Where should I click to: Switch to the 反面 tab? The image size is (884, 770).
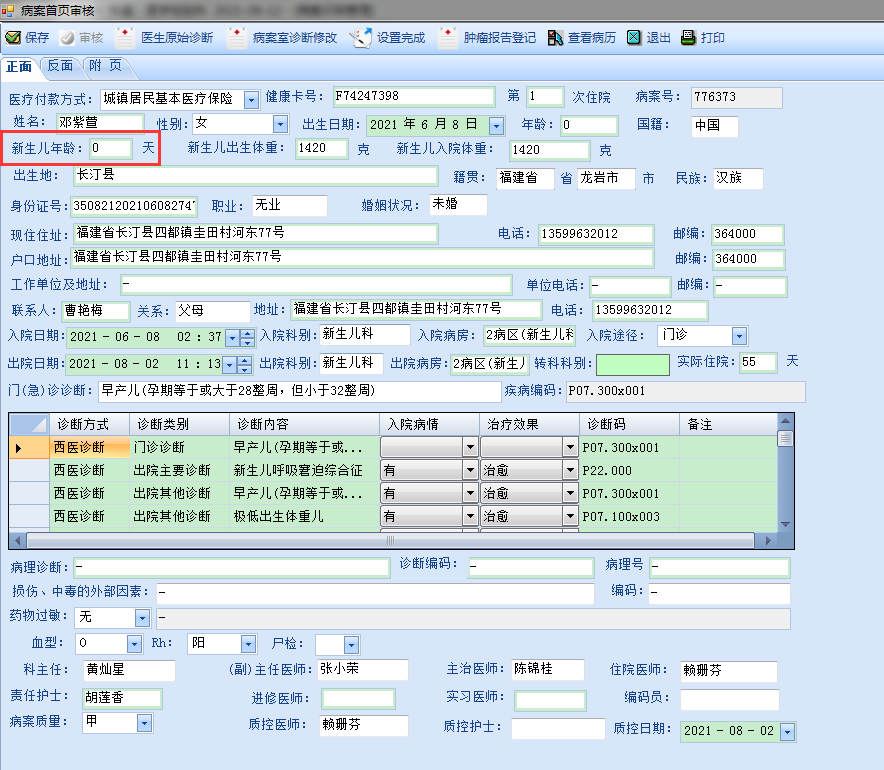point(60,66)
